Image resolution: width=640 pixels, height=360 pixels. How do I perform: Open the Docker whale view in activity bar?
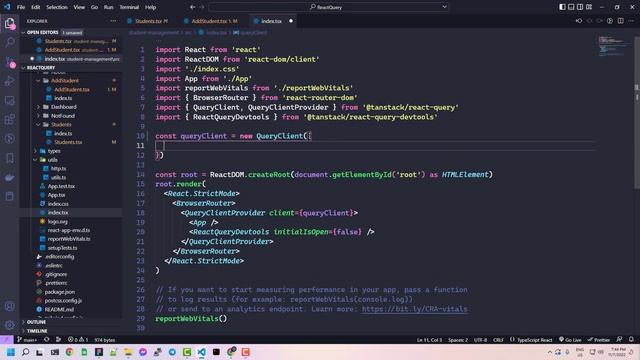(9, 178)
